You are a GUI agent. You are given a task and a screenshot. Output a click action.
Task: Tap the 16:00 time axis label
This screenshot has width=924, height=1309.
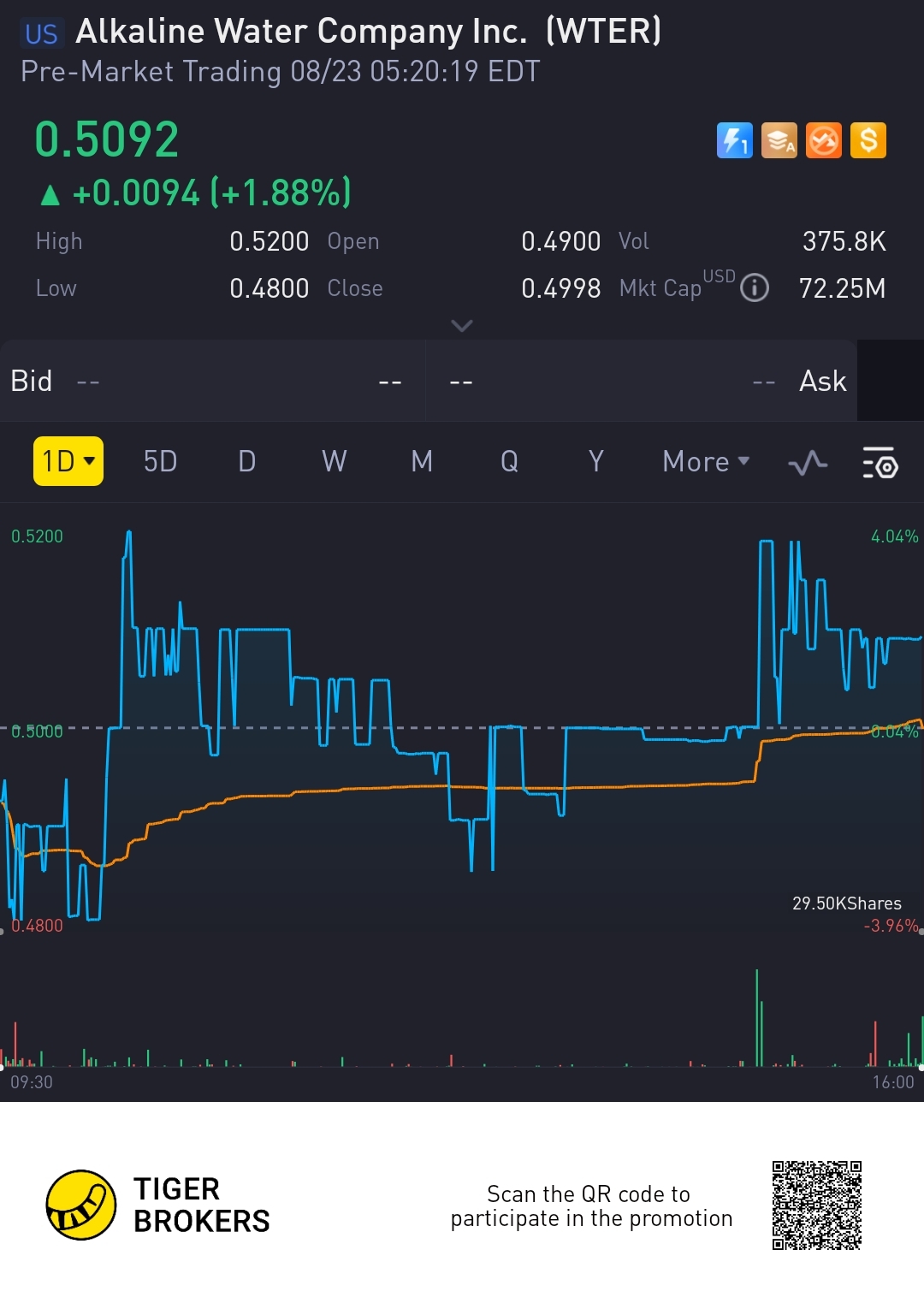coord(893,1082)
